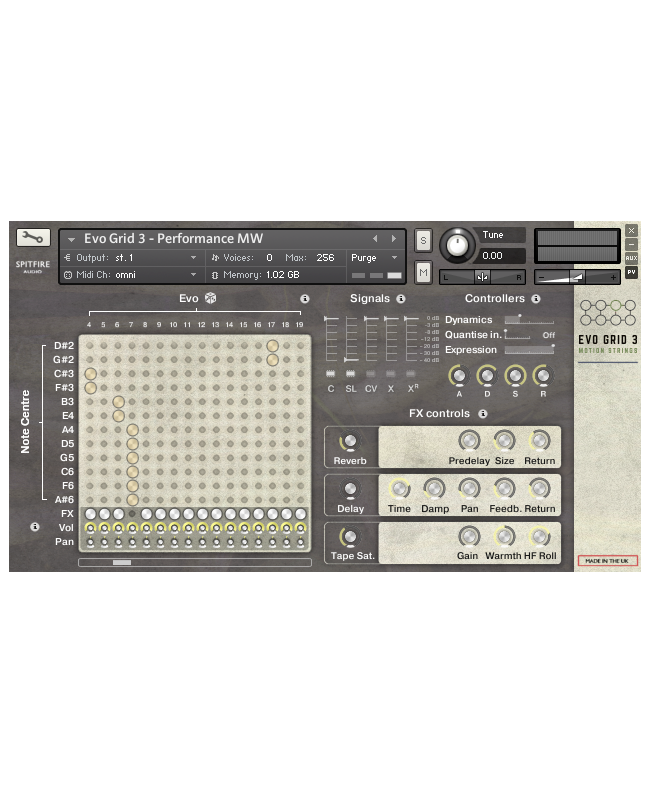Toggle the AUX button

click(x=631, y=258)
